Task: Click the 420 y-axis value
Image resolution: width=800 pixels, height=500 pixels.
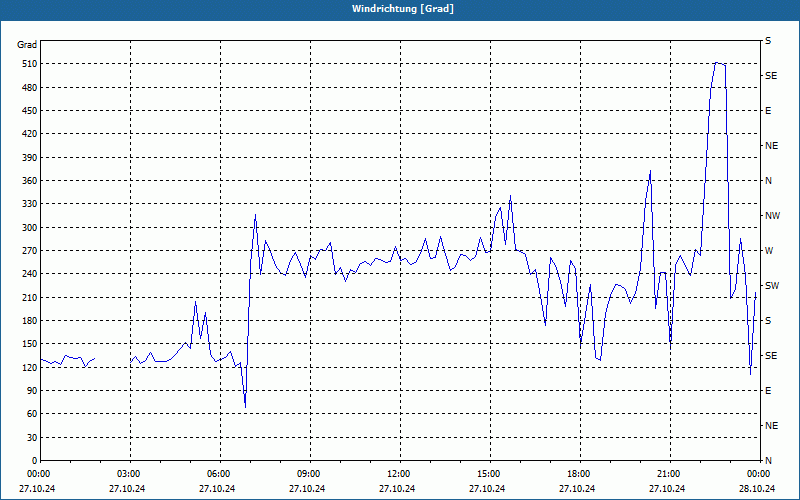Action: pos(29,134)
